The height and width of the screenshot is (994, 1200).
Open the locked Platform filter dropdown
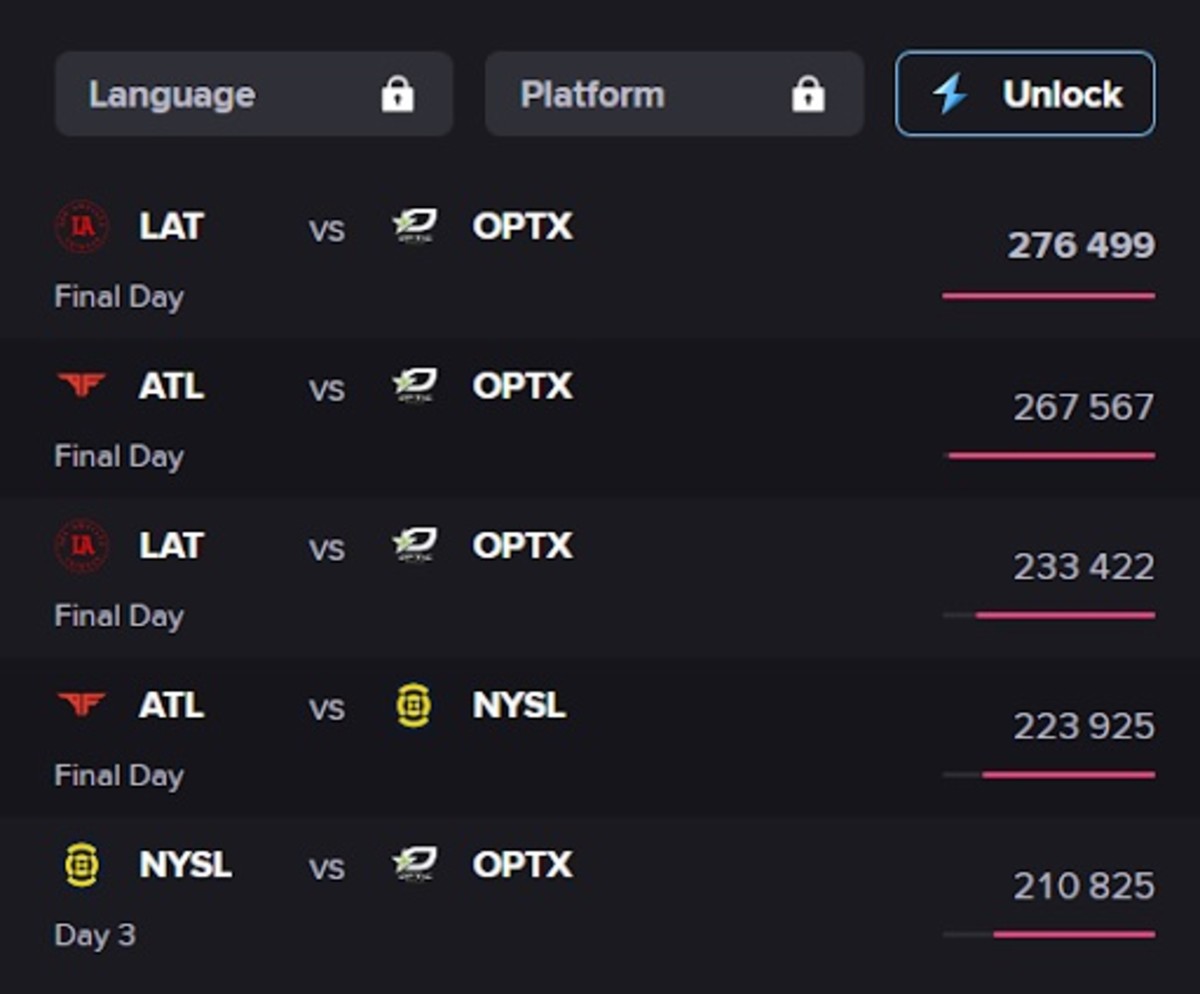coord(673,94)
